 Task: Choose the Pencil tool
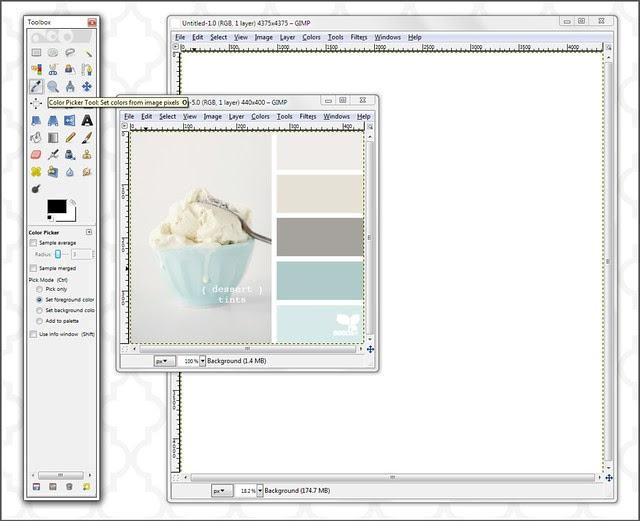coord(70,137)
